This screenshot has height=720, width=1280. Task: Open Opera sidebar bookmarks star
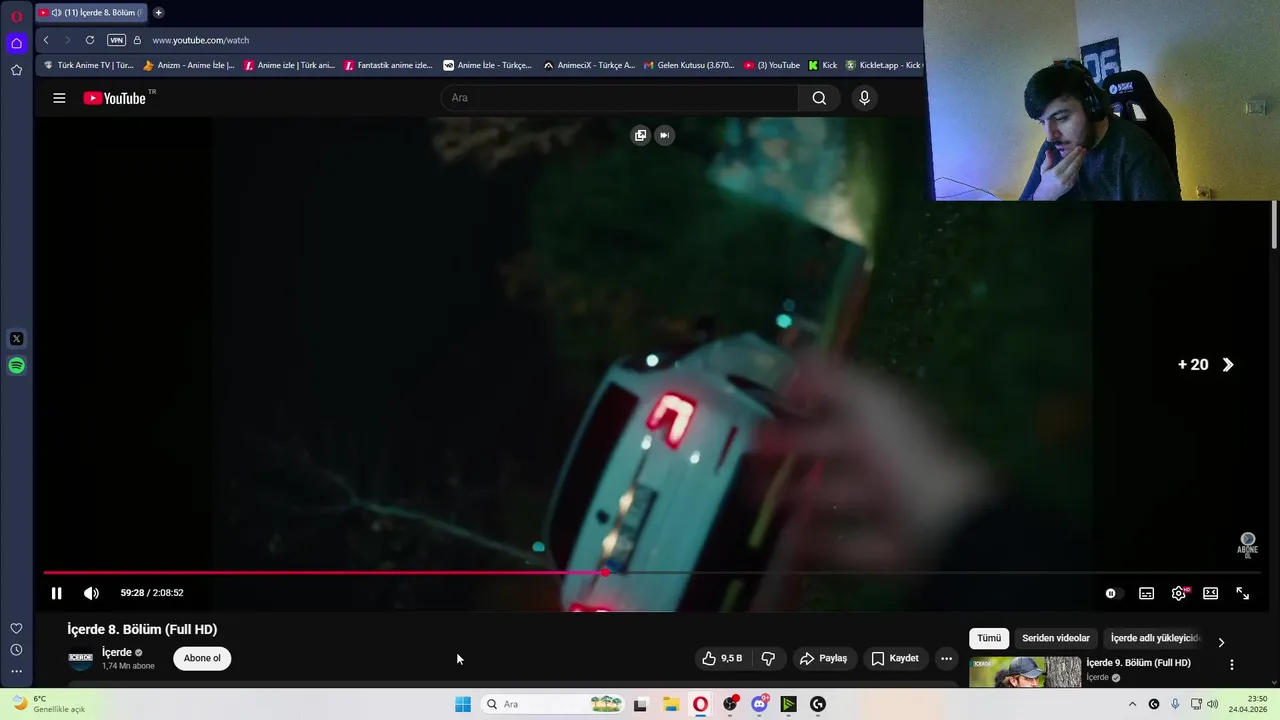16,70
